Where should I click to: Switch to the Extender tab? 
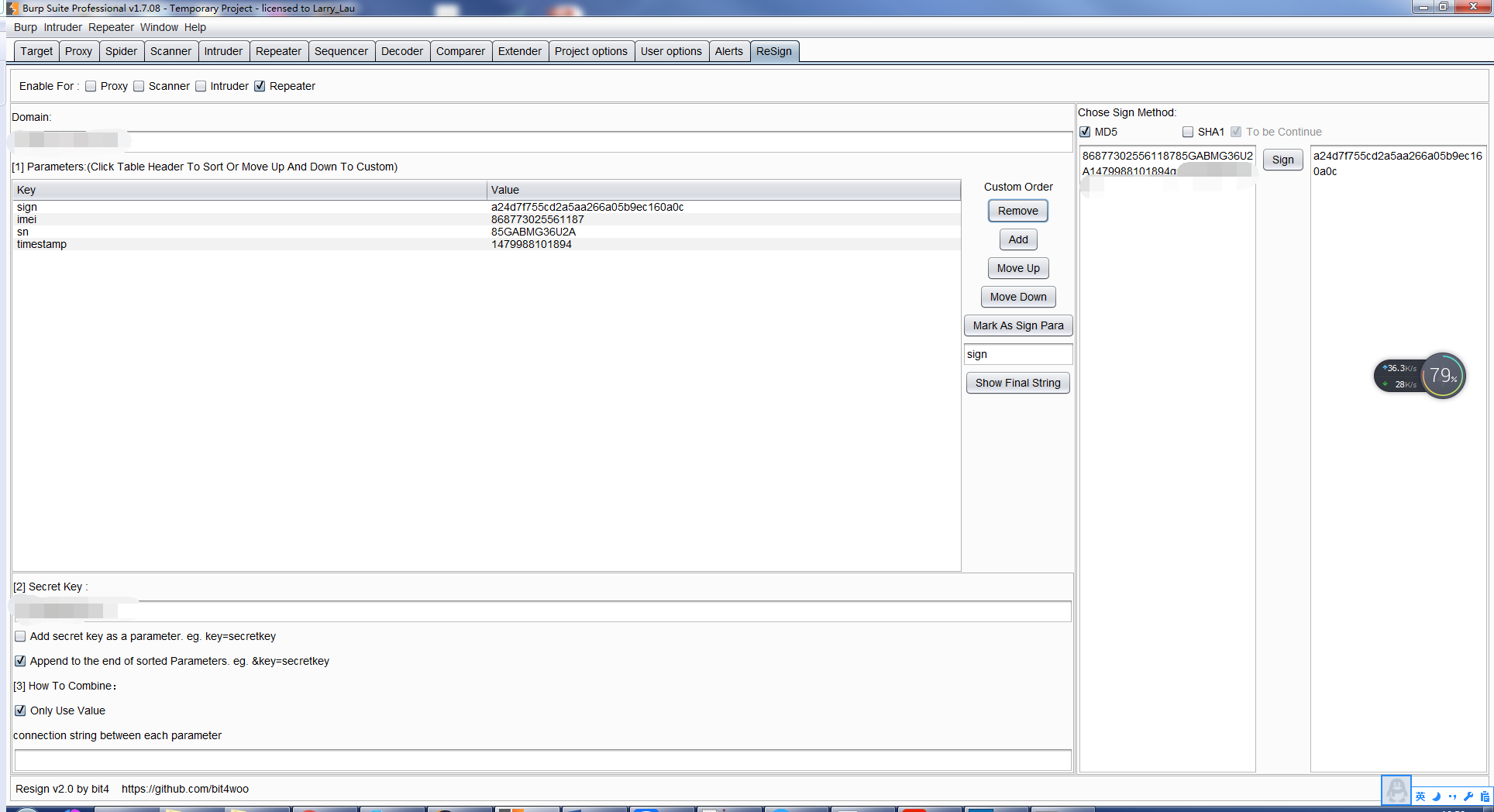(519, 51)
